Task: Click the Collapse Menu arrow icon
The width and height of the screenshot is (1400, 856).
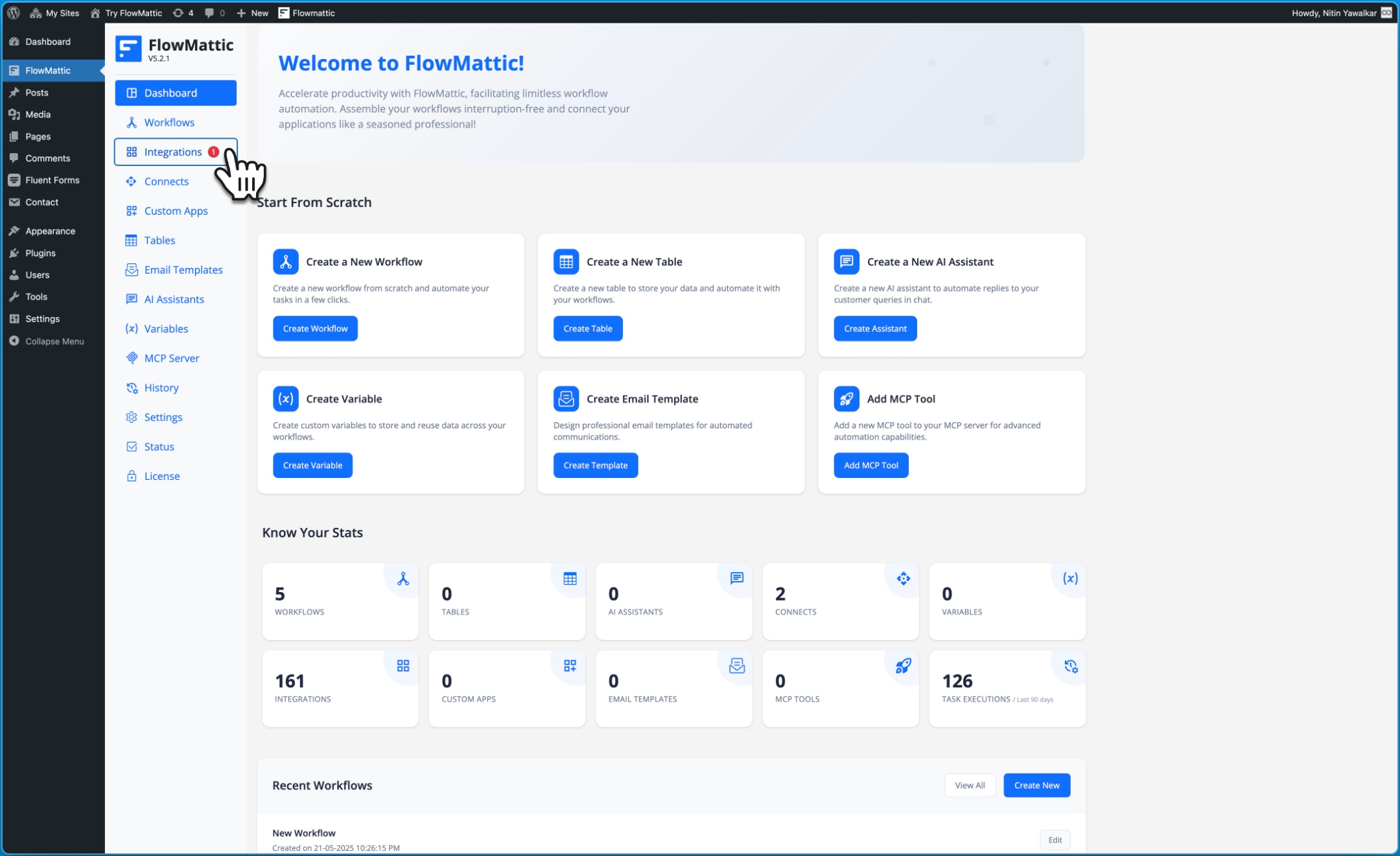Action: [14, 340]
